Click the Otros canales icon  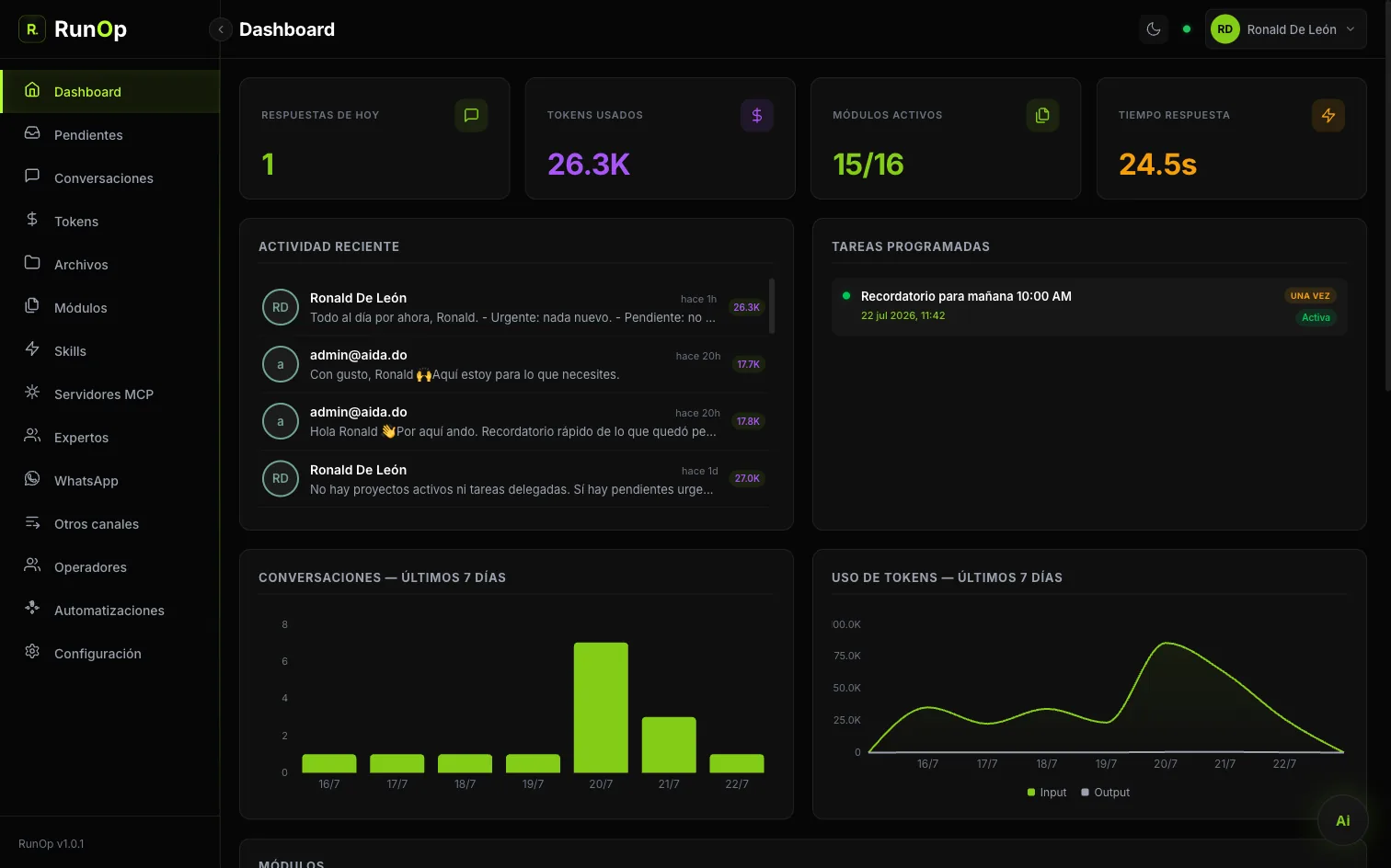(32, 522)
